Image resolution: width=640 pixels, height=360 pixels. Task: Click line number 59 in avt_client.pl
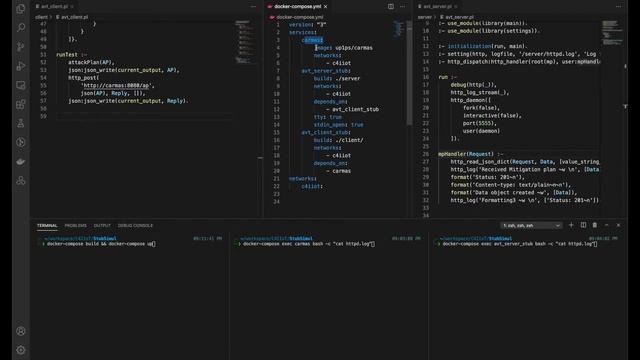43,116
